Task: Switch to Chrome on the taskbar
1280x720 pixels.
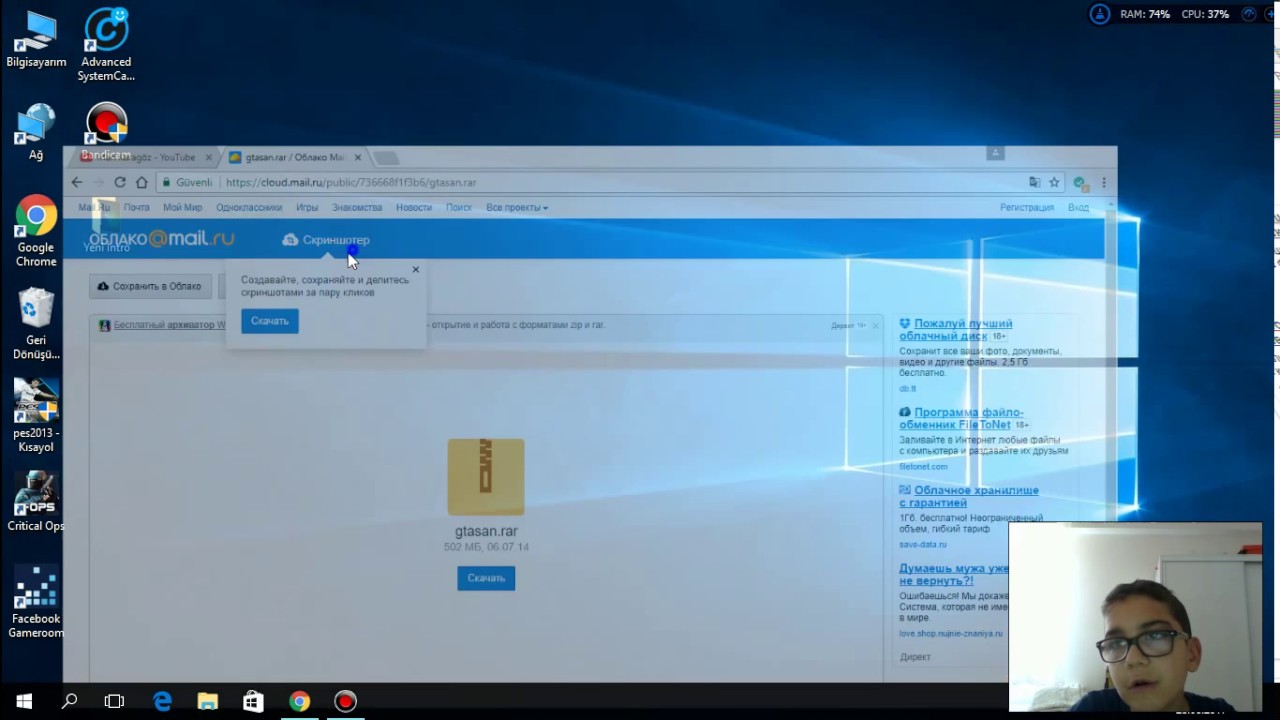Action: 300,701
